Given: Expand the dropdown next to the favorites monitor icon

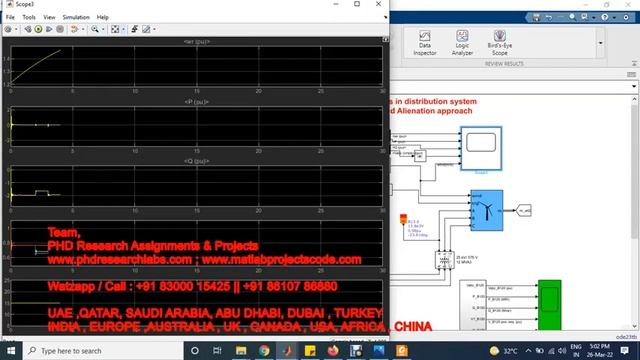Looking at the screenshot, I should [593, 18].
